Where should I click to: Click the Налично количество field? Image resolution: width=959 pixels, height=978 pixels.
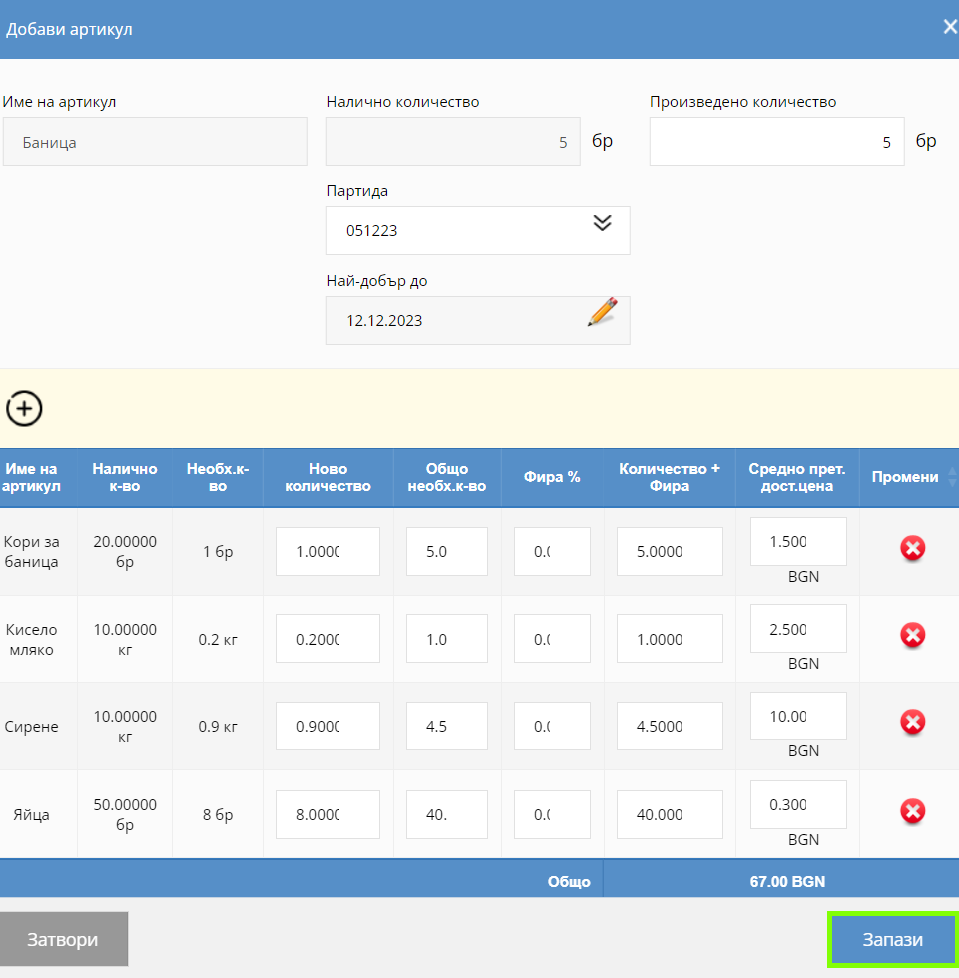pyautogui.click(x=453, y=142)
